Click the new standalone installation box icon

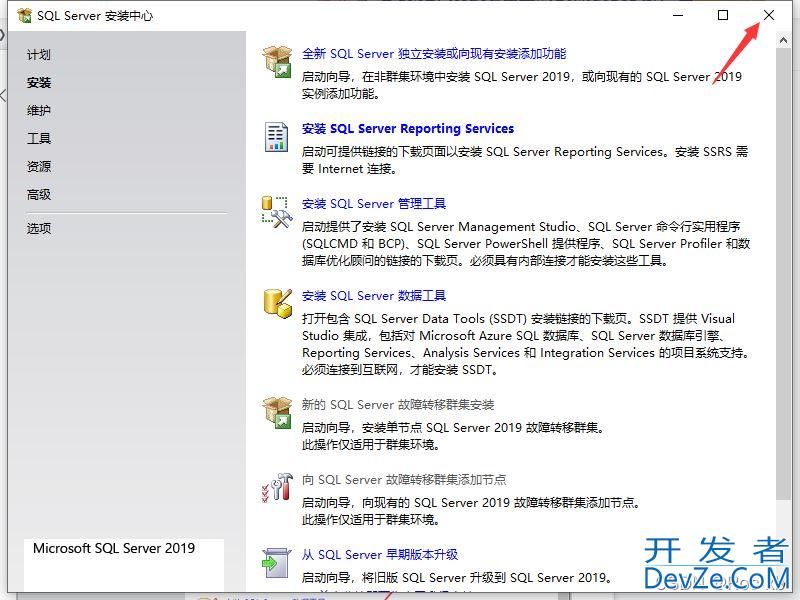point(277,62)
